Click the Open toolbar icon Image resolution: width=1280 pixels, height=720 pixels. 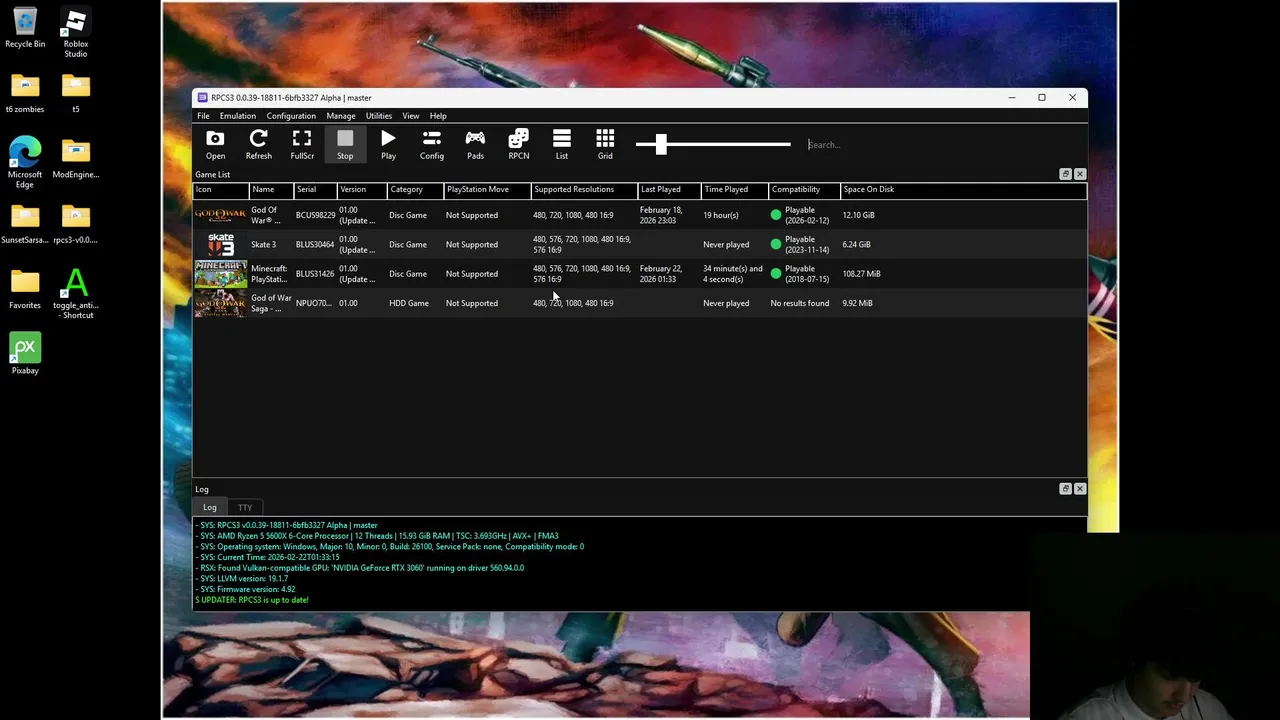[215, 144]
